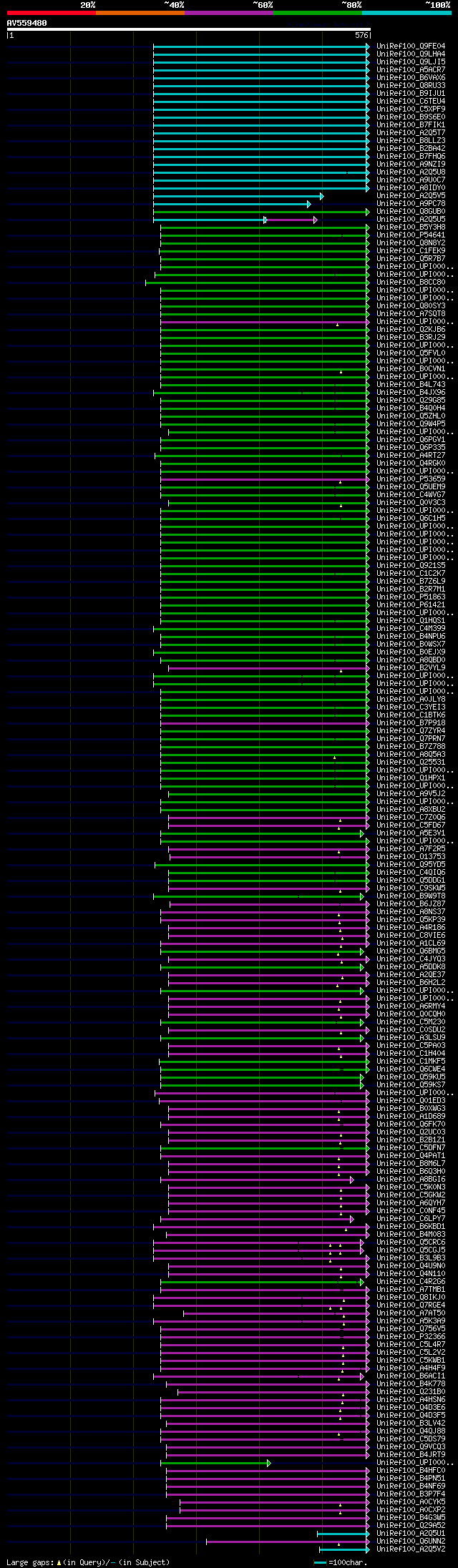The image size is (458, 1568).
Task: Select hit label UniRef100_Q8GUB0
Action: click(x=411, y=212)
